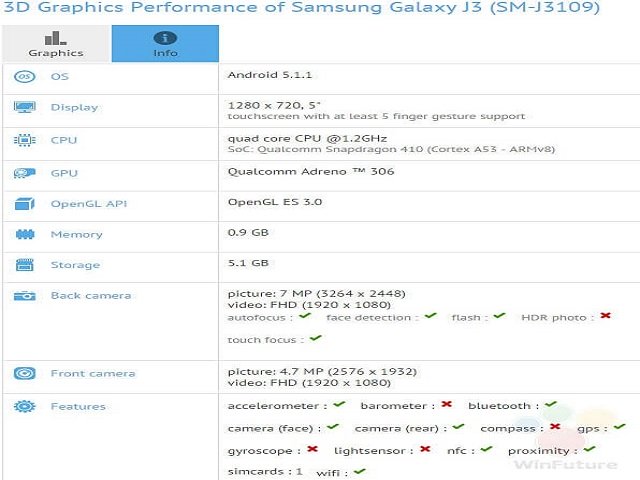Image resolution: width=640 pixels, height=480 pixels.
Task: Click the Features label text
Action: 78,407
